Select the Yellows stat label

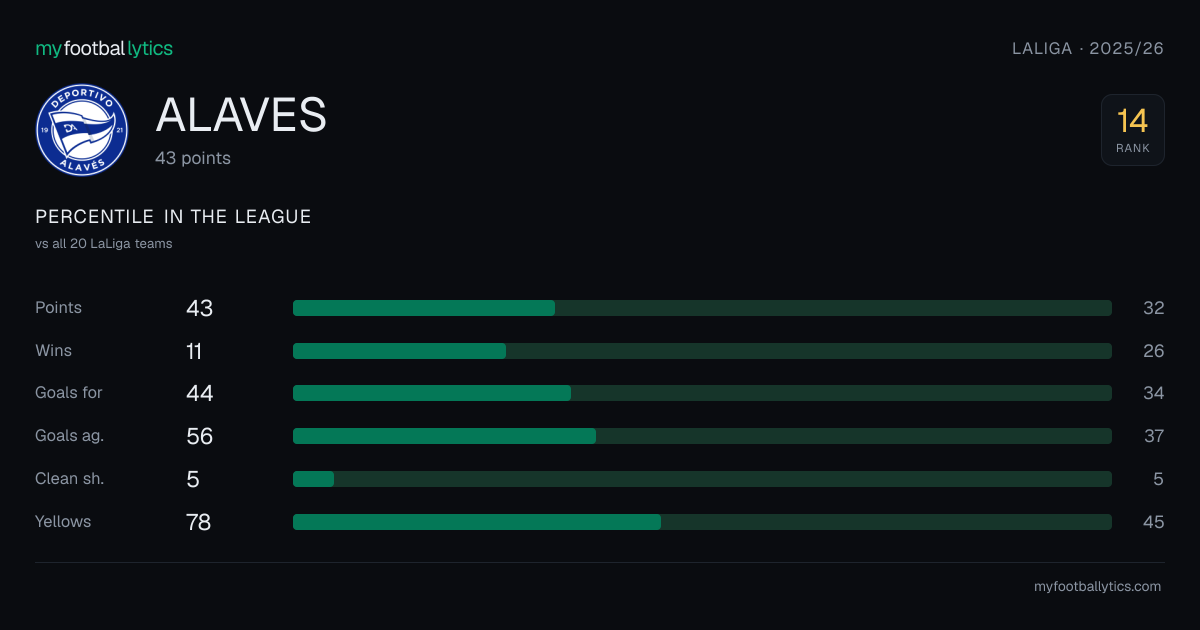click(x=63, y=522)
